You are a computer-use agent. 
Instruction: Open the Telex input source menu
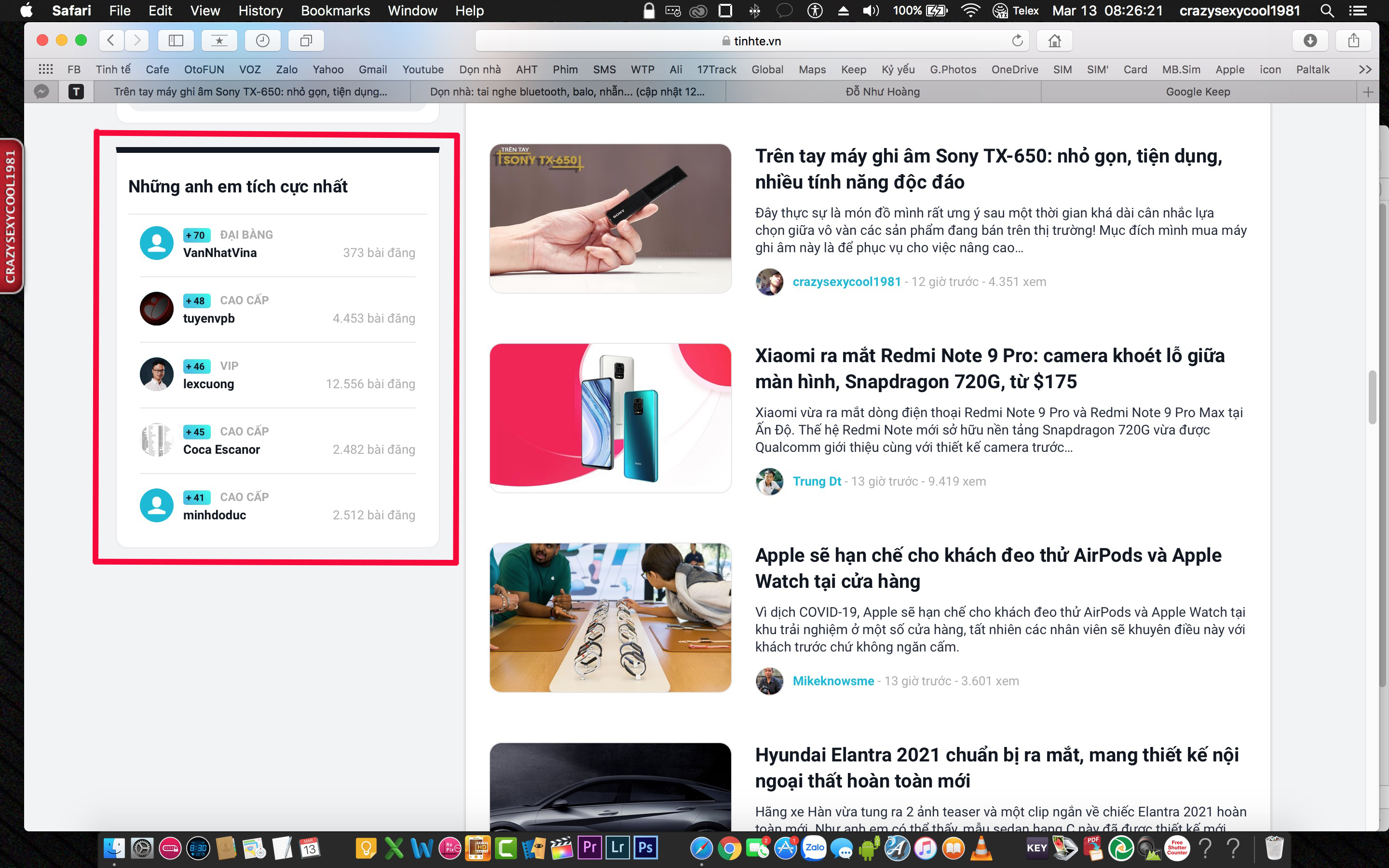[1016, 10]
